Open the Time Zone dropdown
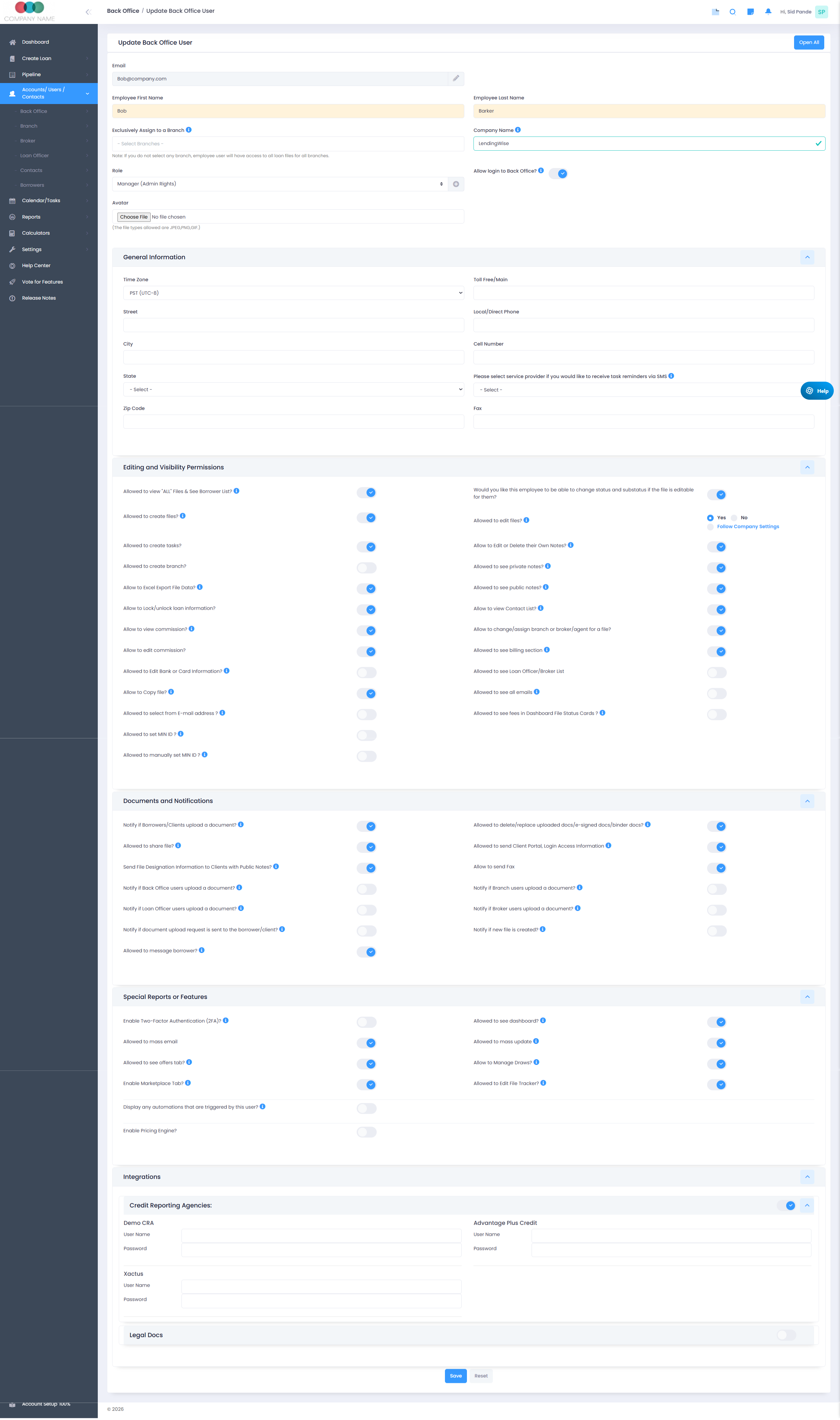The image size is (840, 1420). [x=293, y=293]
